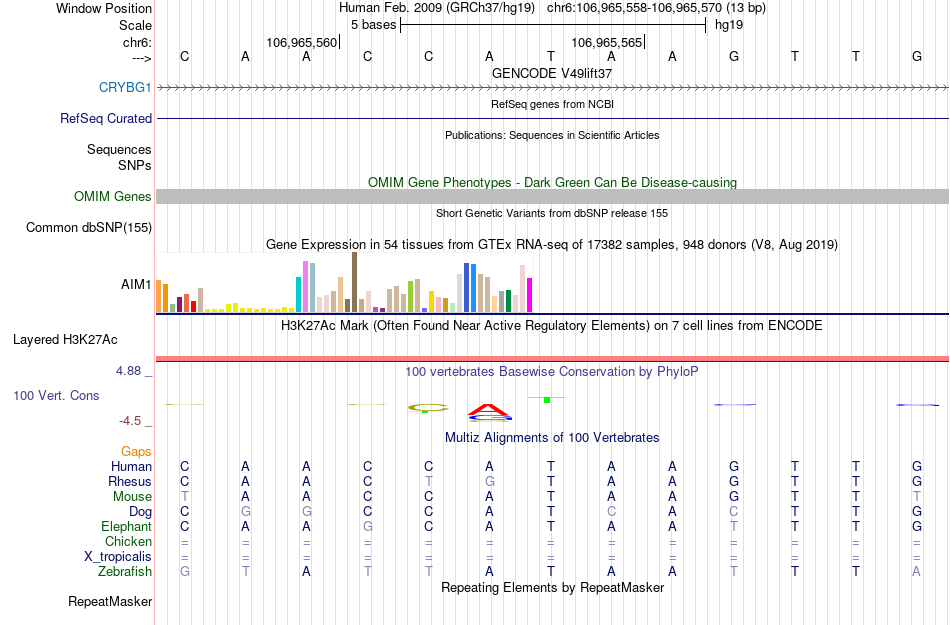Click the Dog species row label
950x625 pixels.
coord(140,511)
